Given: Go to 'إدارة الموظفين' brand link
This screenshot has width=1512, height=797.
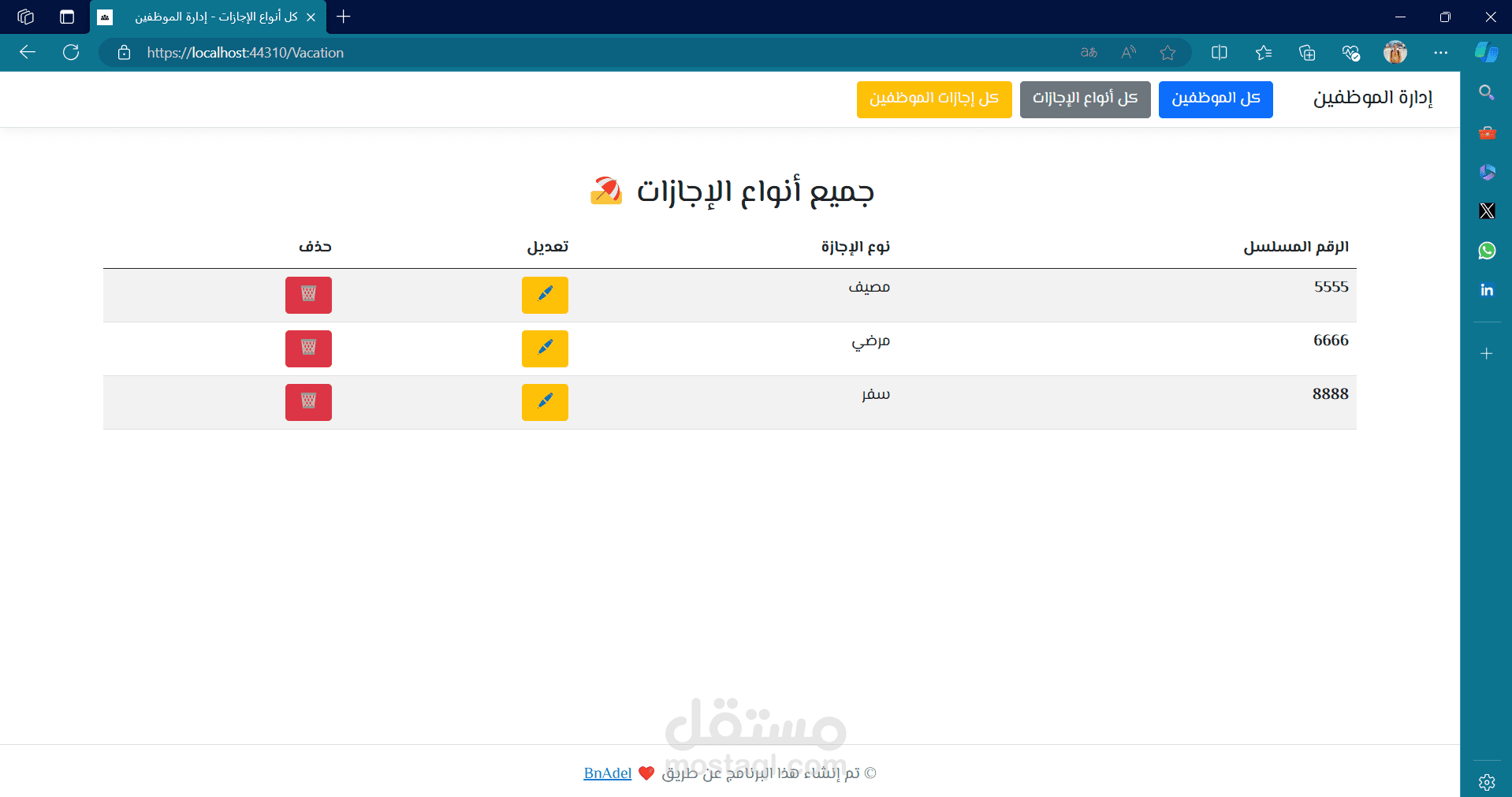Looking at the screenshot, I should coord(1372,99).
